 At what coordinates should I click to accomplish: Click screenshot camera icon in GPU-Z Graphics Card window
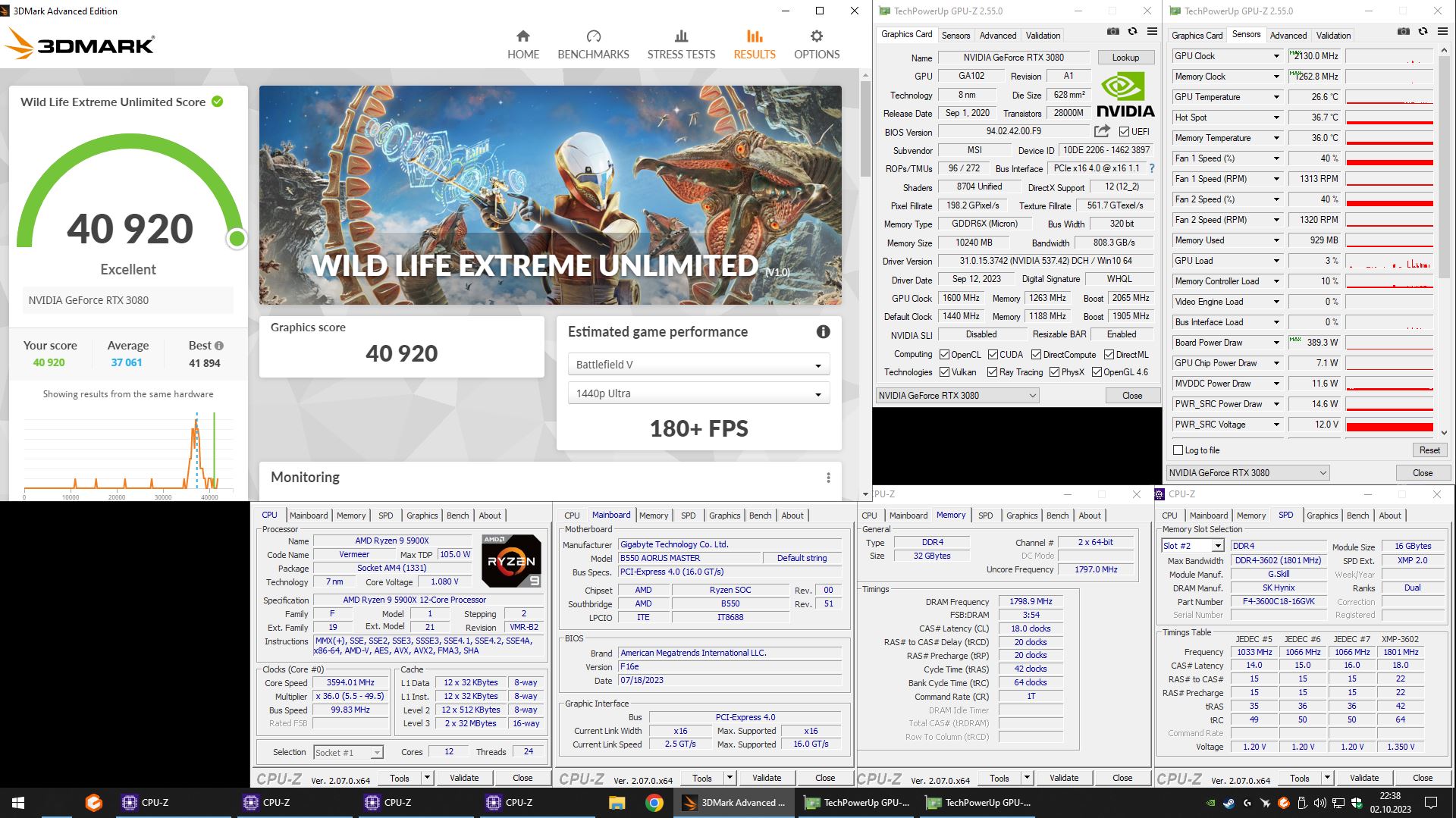tap(1112, 32)
